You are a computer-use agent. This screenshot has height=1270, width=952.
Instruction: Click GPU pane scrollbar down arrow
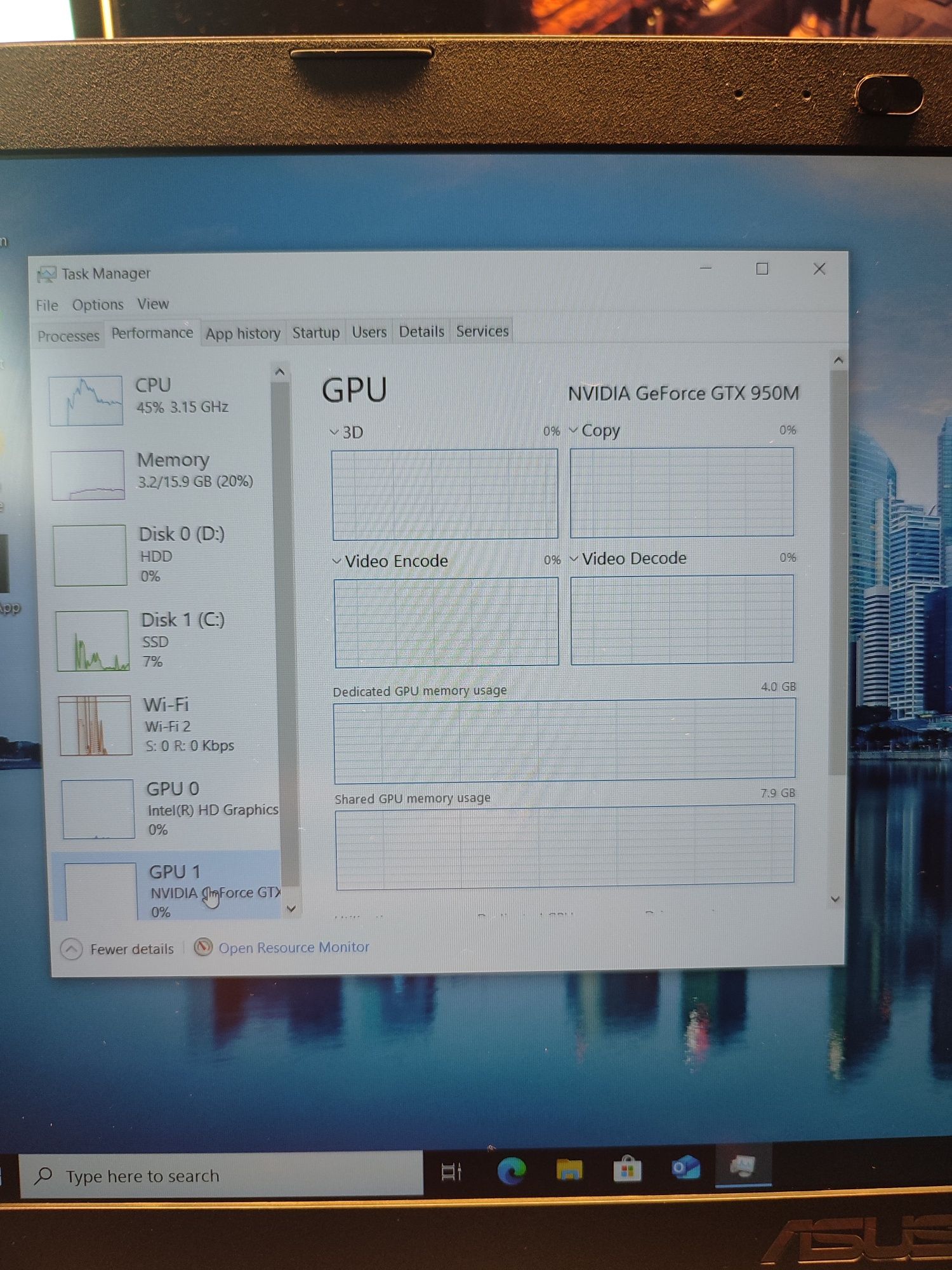pos(835,899)
